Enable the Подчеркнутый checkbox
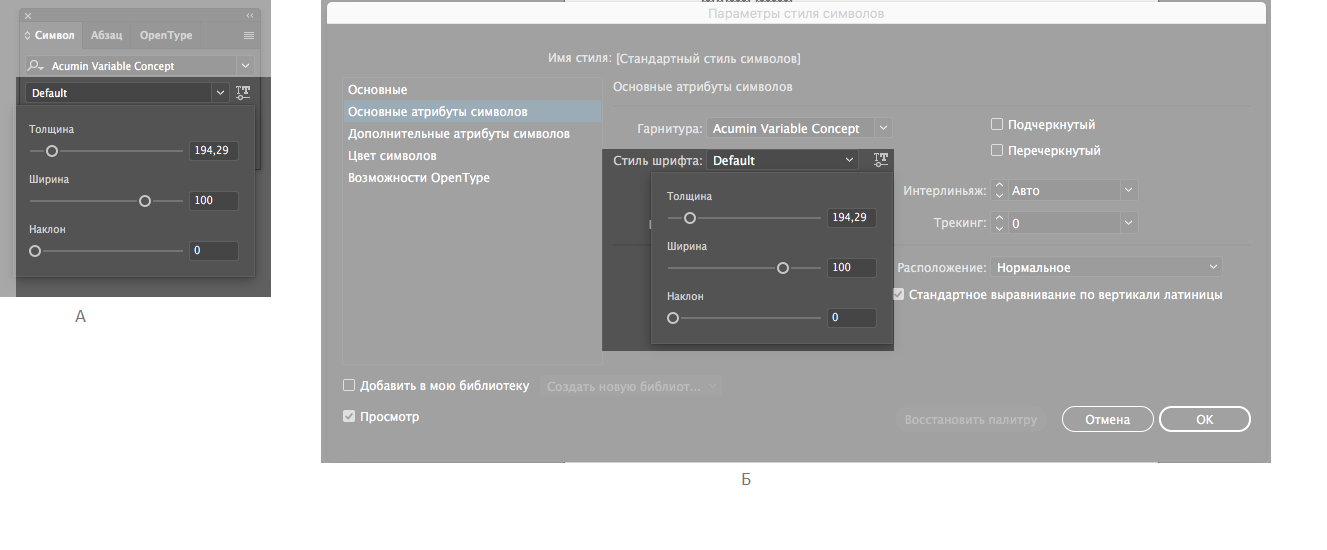Viewport: 1327px width, 550px height. tap(996, 125)
